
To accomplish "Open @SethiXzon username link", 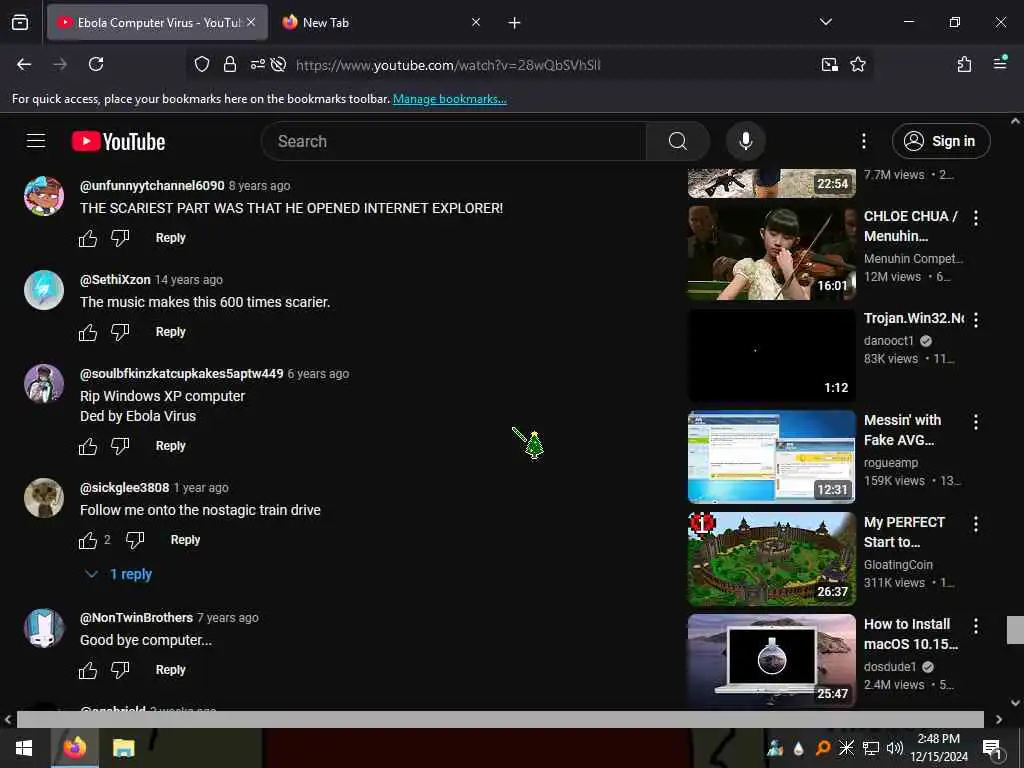I will point(115,280).
